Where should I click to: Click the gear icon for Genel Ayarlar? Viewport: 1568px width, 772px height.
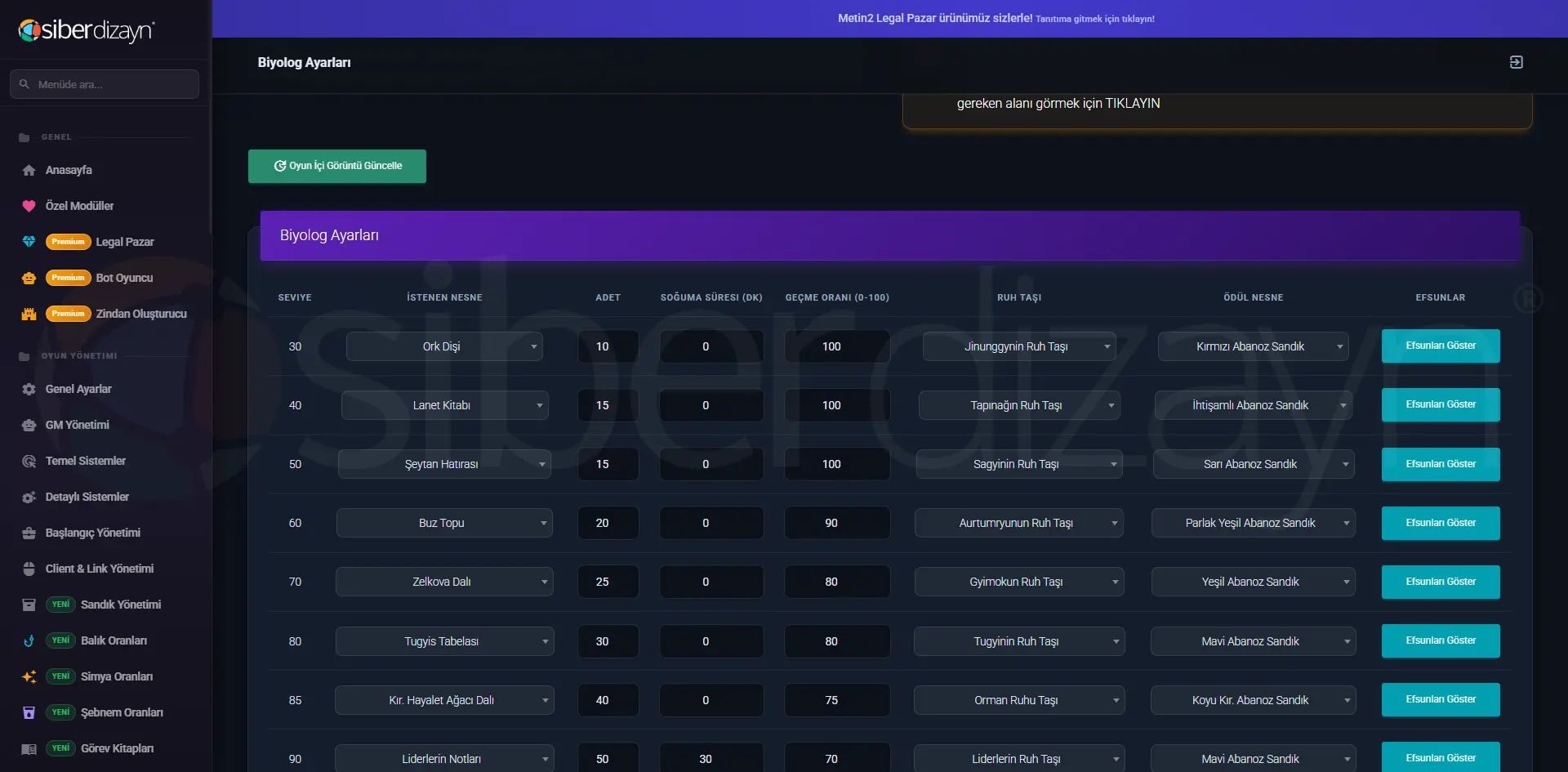29,389
